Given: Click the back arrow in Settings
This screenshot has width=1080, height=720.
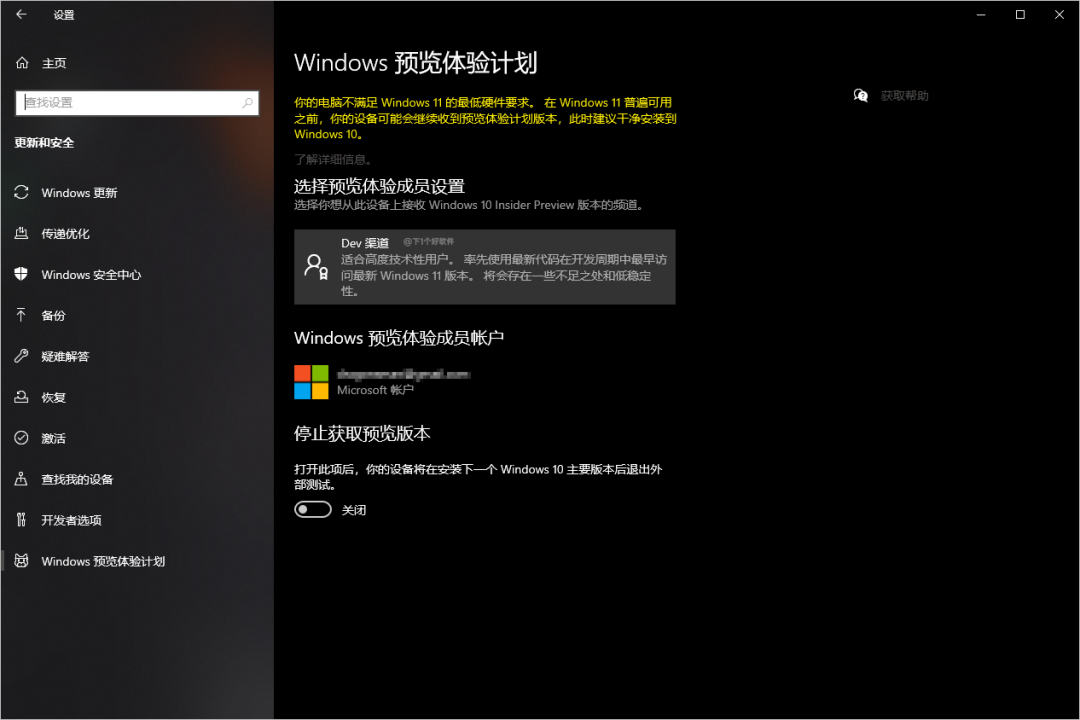Looking at the screenshot, I should [x=21, y=14].
